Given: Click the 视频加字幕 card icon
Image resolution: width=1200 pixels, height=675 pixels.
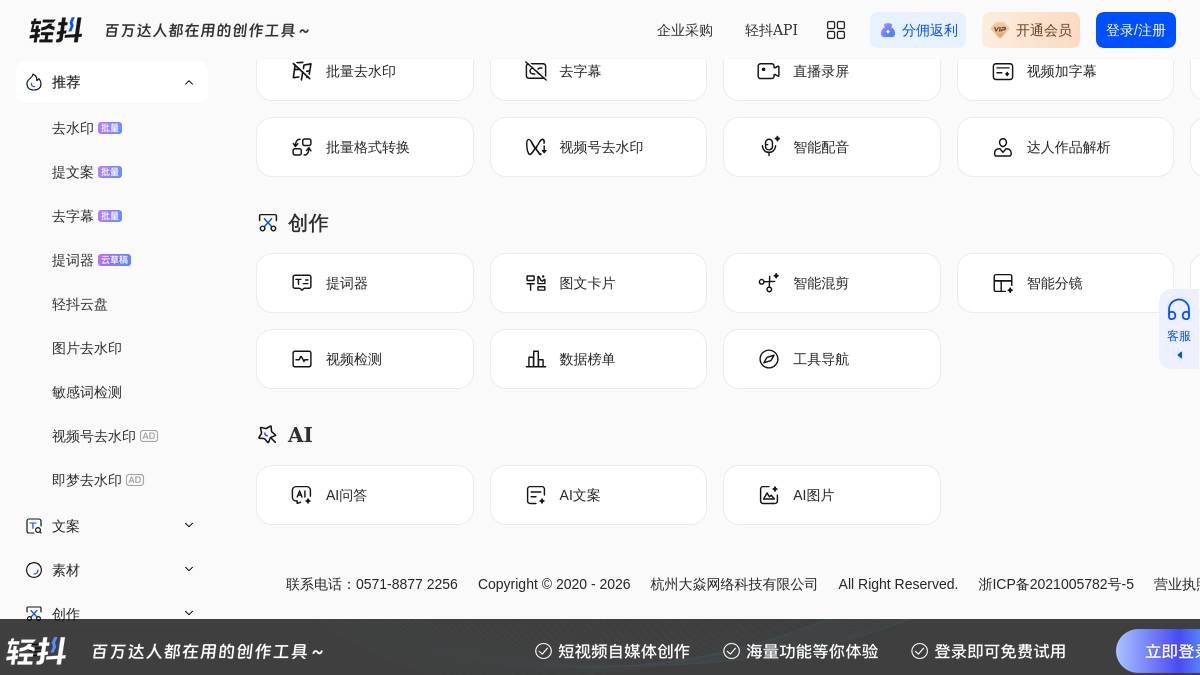Looking at the screenshot, I should (1003, 71).
